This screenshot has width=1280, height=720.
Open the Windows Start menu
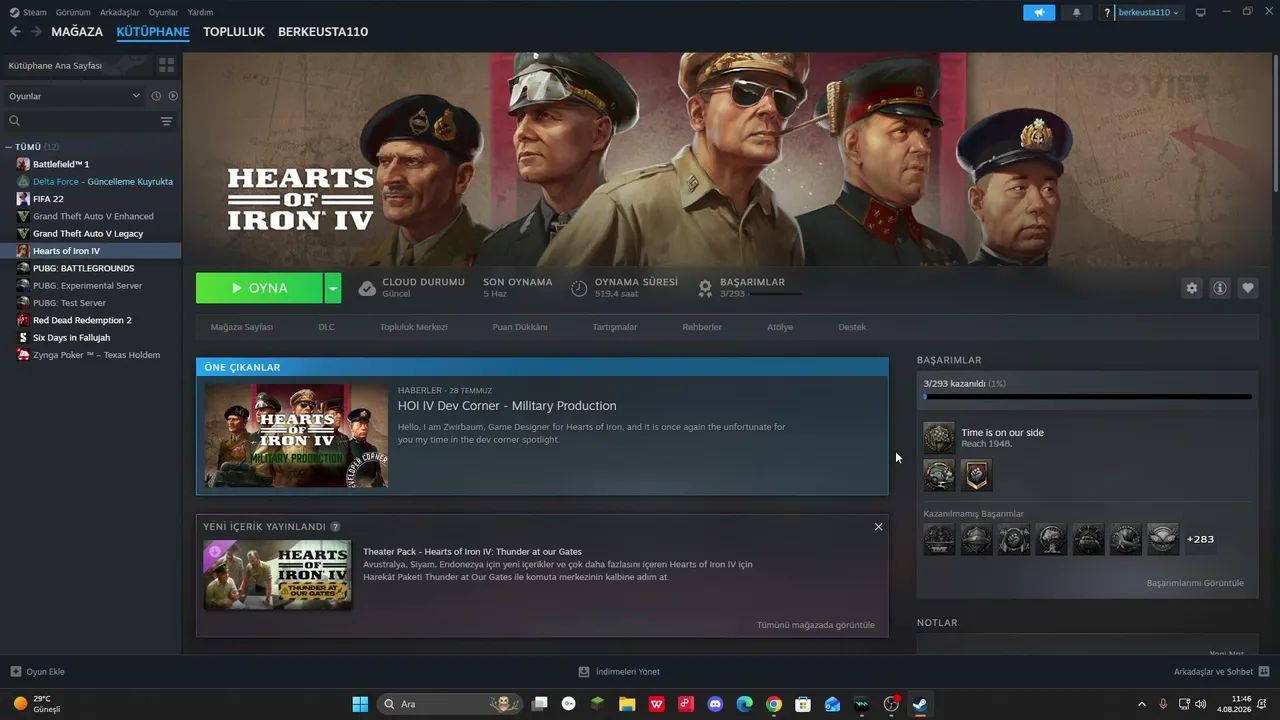(360, 704)
